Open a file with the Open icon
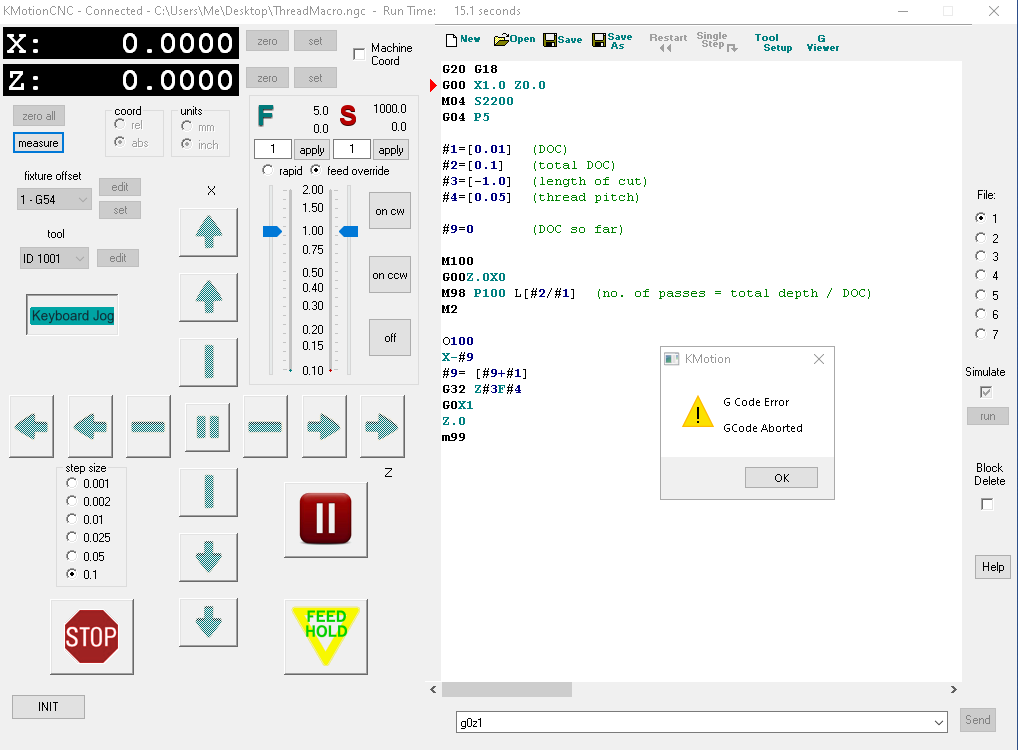Screen dimensions: 1018x750 (514, 40)
